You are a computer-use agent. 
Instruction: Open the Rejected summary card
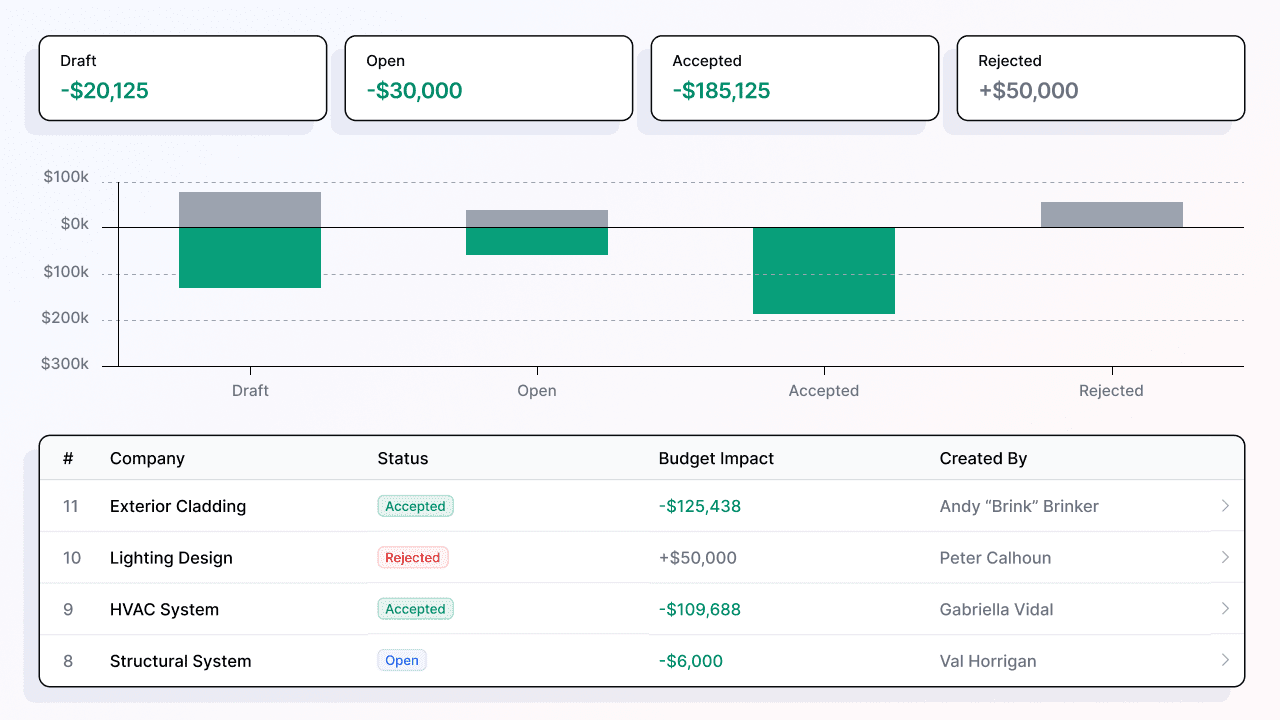point(1101,78)
